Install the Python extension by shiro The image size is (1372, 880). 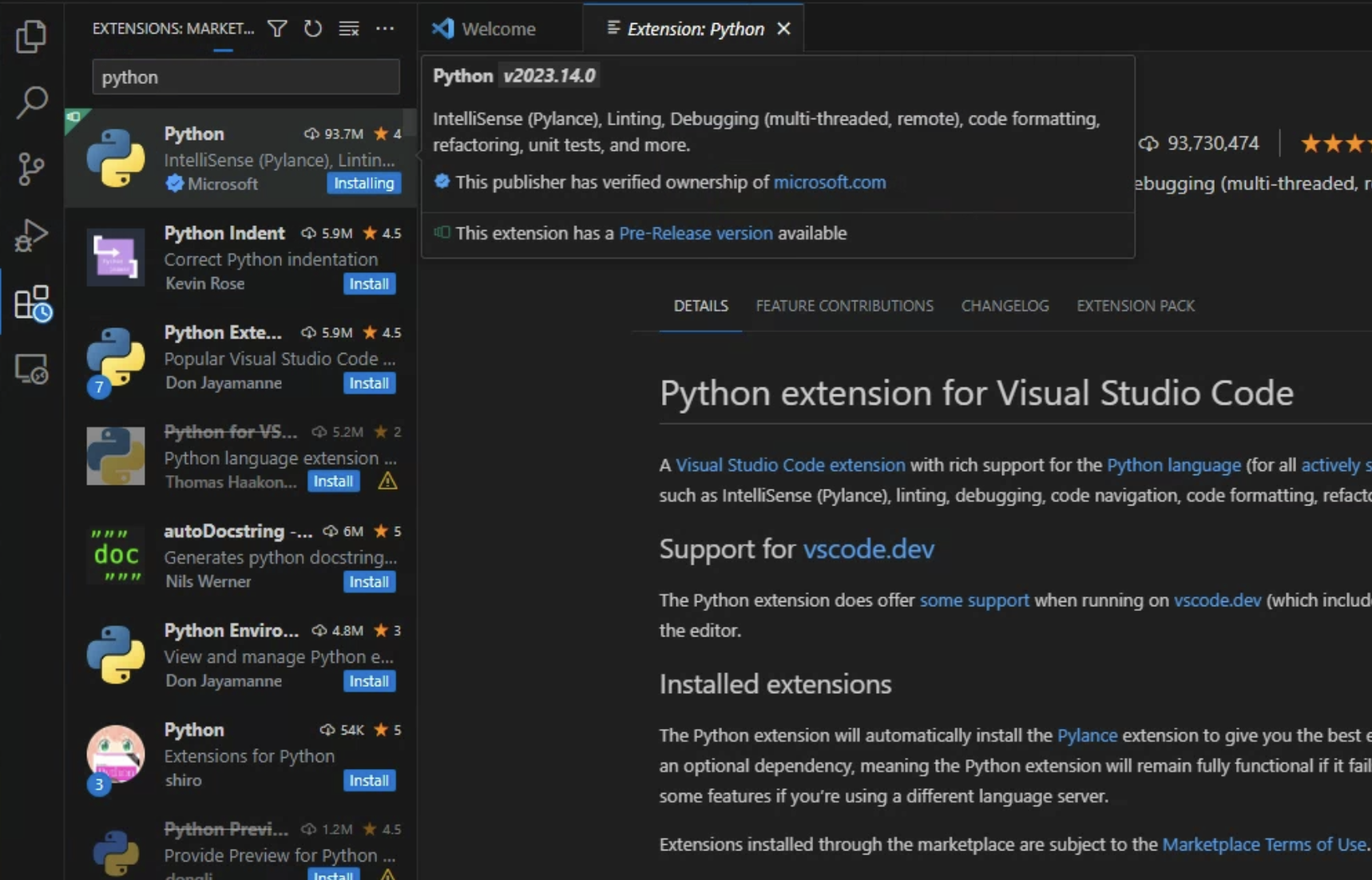tap(369, 780)
